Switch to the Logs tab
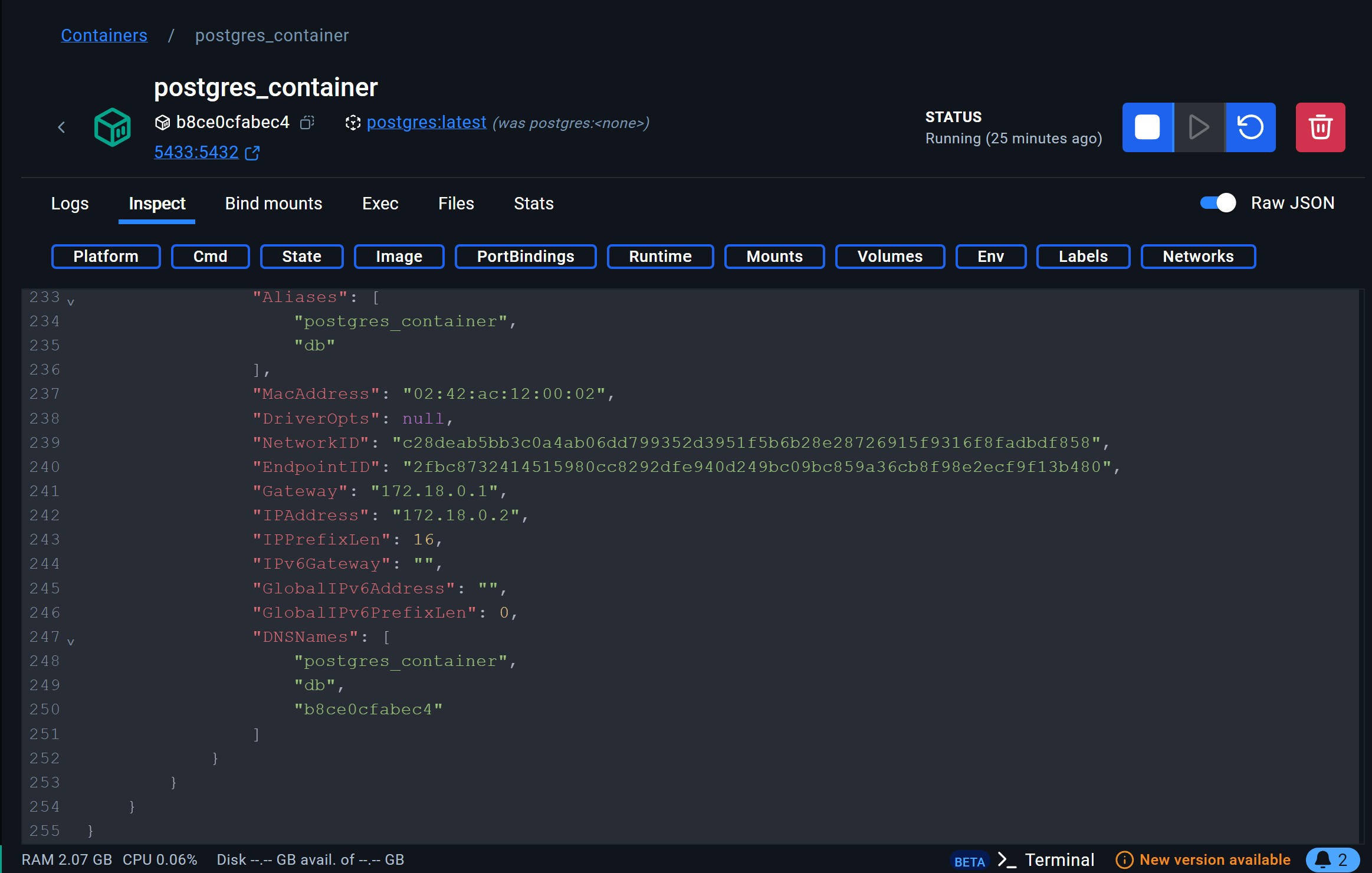The width and height of the screenshot is (1372, 873). tap(69, 204)
